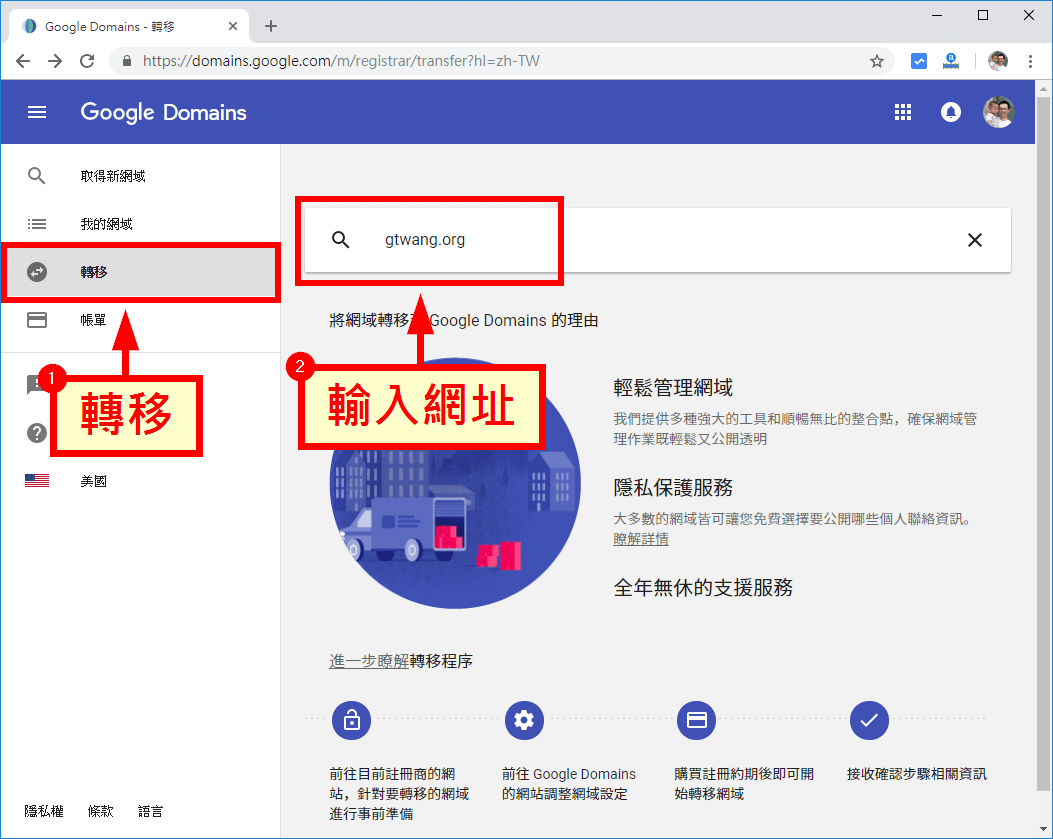Select the 轉移 transfer arrow icon
This screenshot has height=839, width=1053.
(37, 271)
